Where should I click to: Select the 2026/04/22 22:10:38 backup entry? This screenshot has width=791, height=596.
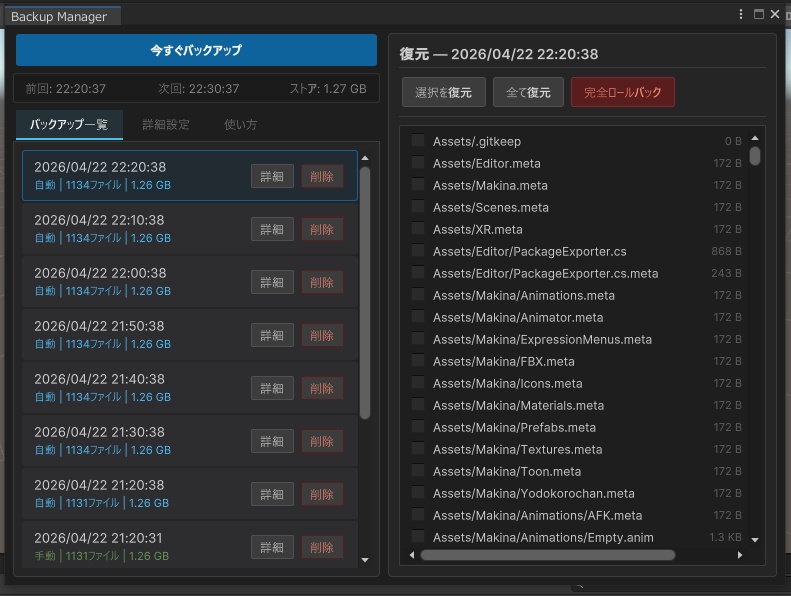pyautogui.click(x=190, y=229)
